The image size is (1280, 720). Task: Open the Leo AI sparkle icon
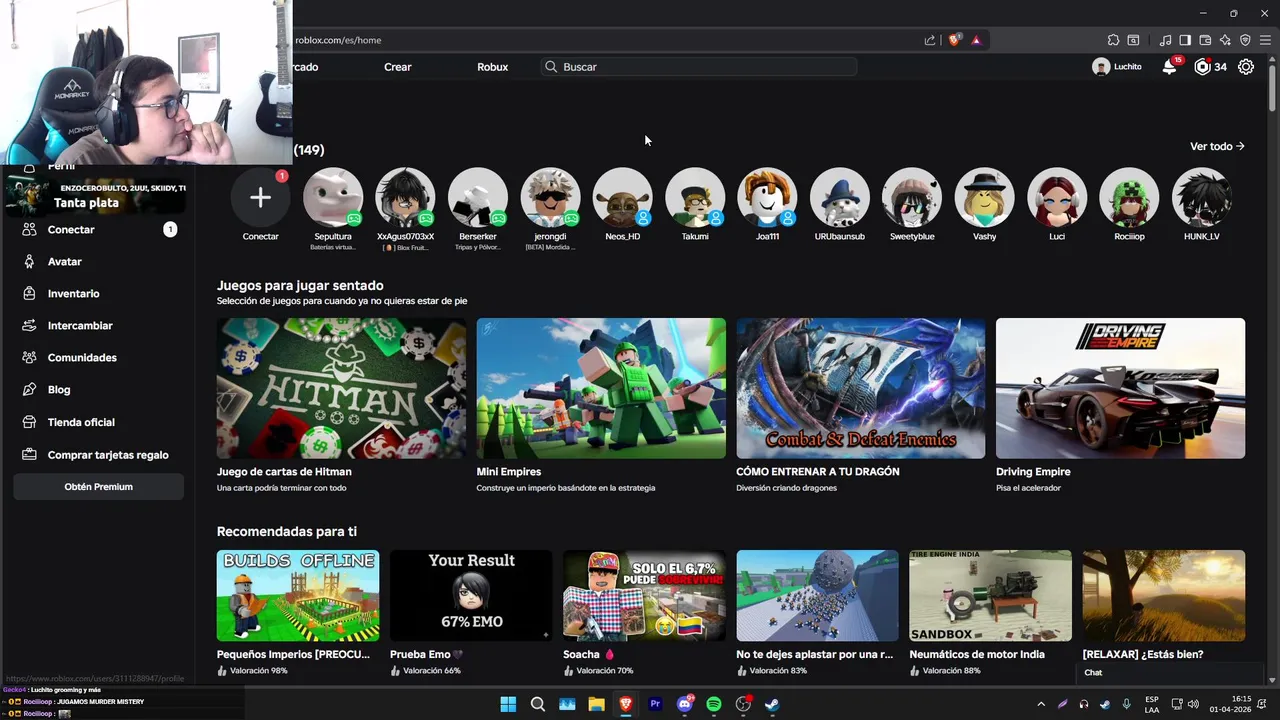click(1225, 40)
